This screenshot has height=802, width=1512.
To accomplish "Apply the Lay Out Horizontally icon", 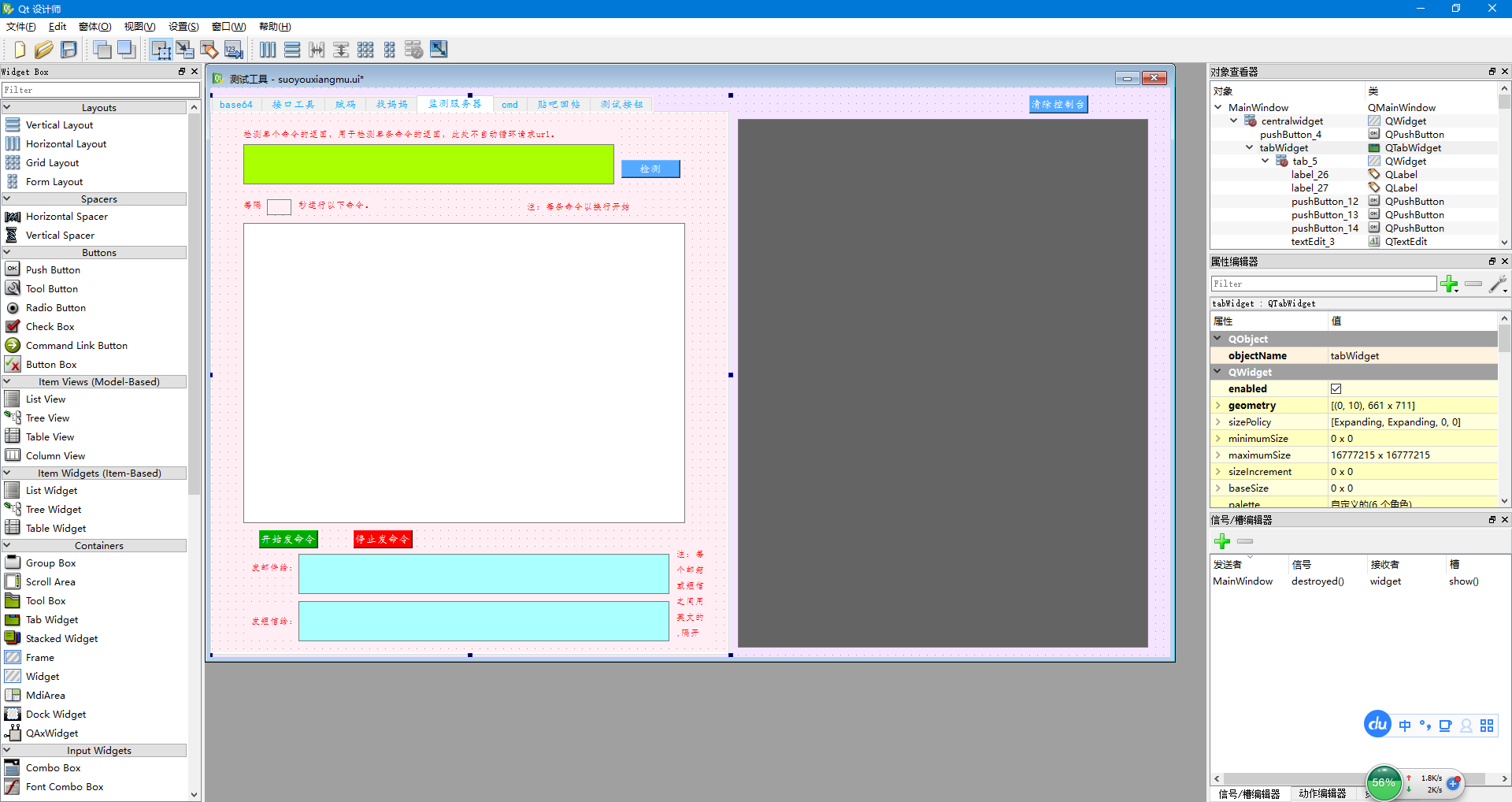I will (268, 50).
